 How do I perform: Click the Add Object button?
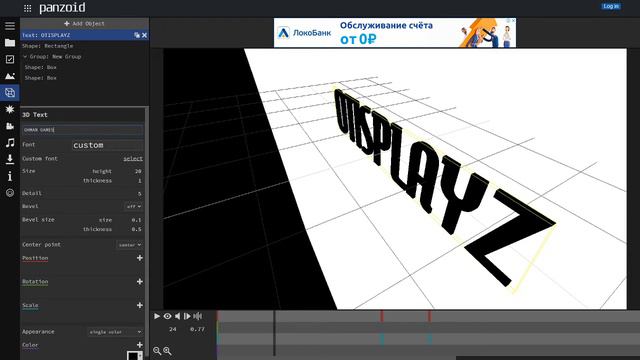(84, 24)
